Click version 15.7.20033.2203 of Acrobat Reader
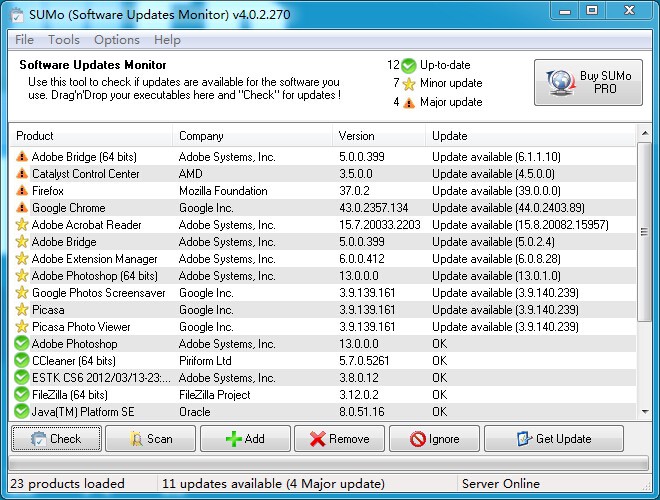The width and height of the screenshot is (660, 500). click(x=380, y=225)
